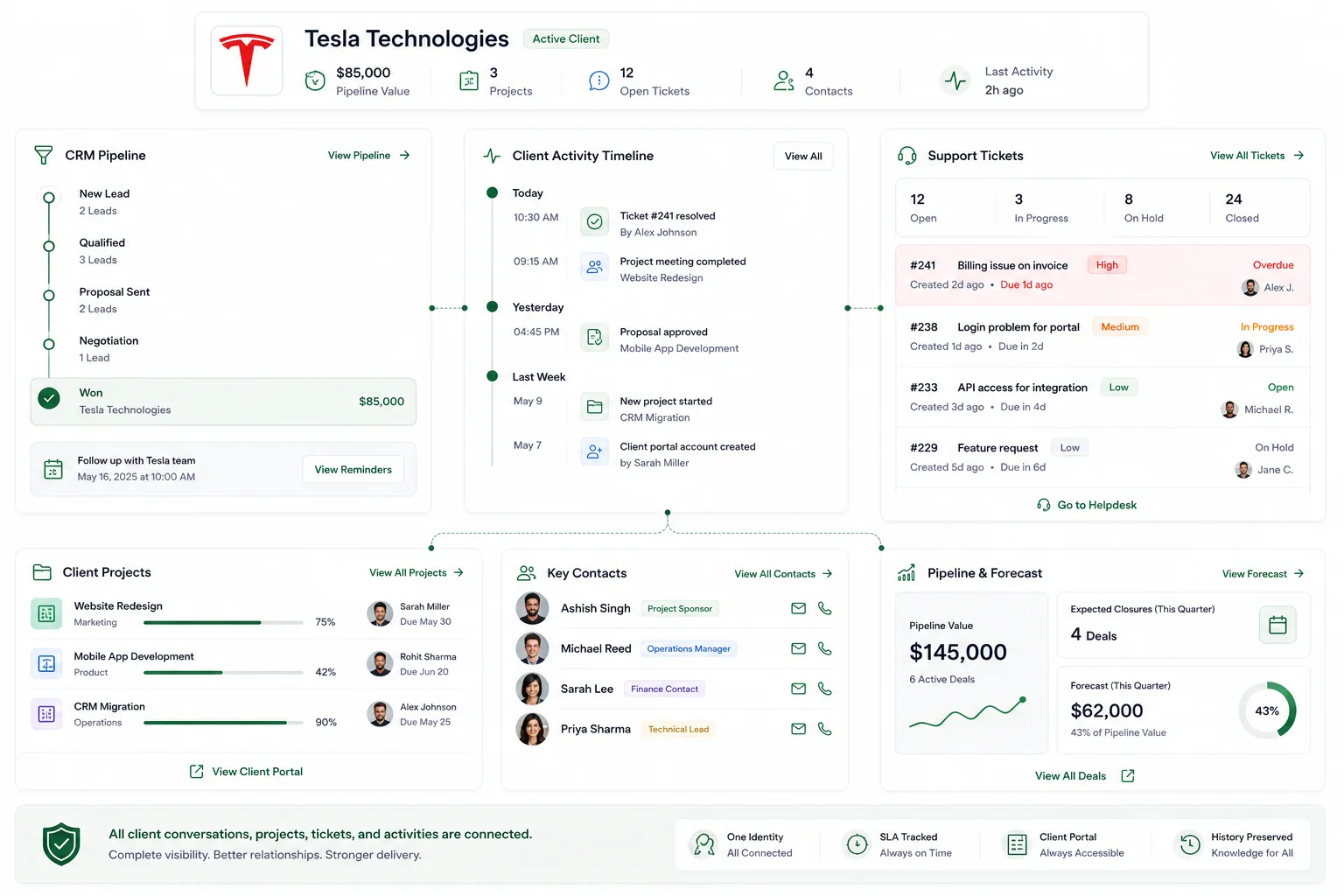Click the Support Tickets headset icon

coord(907,156)
